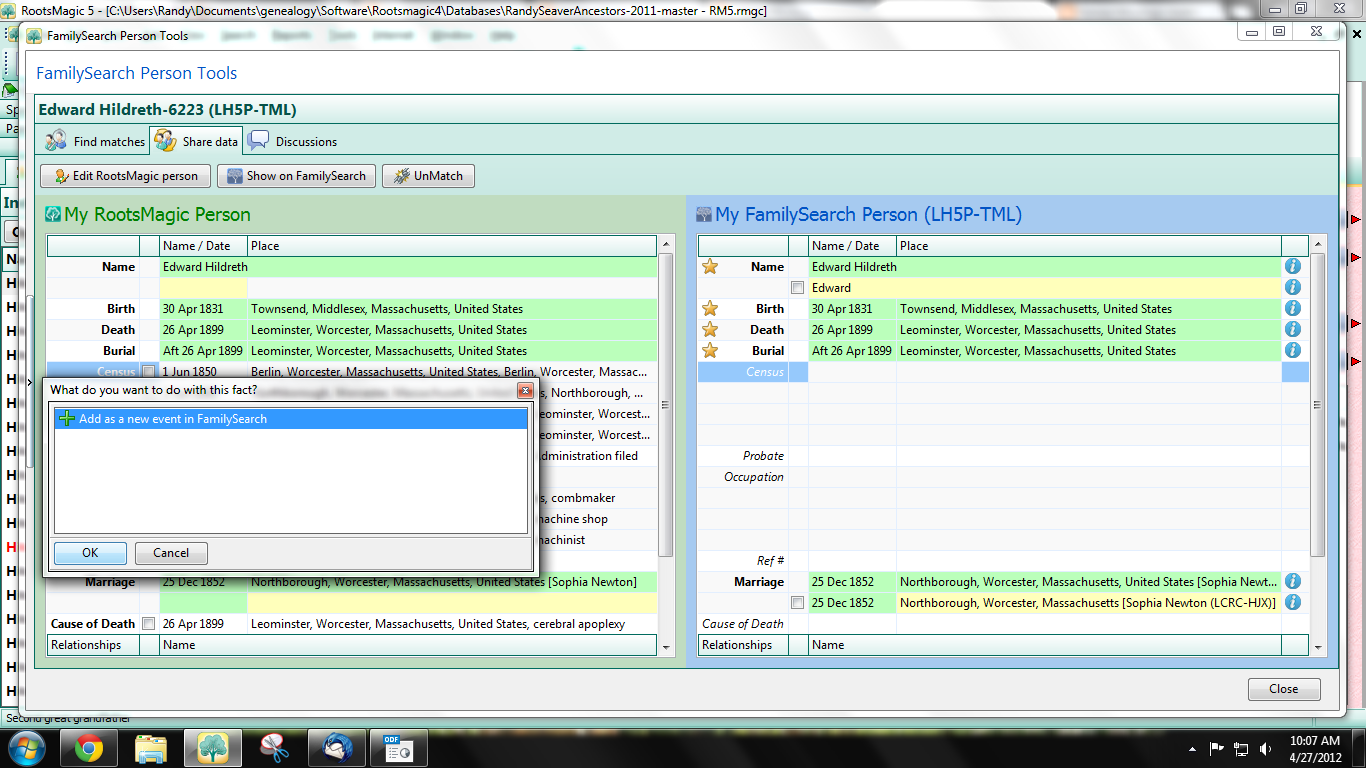Image resolution: width=1366 pixels, height=768 pixels.
Task: Check the alternate marriage 25 Dec 1852 checkbox
Action: [x=798, y=603]
